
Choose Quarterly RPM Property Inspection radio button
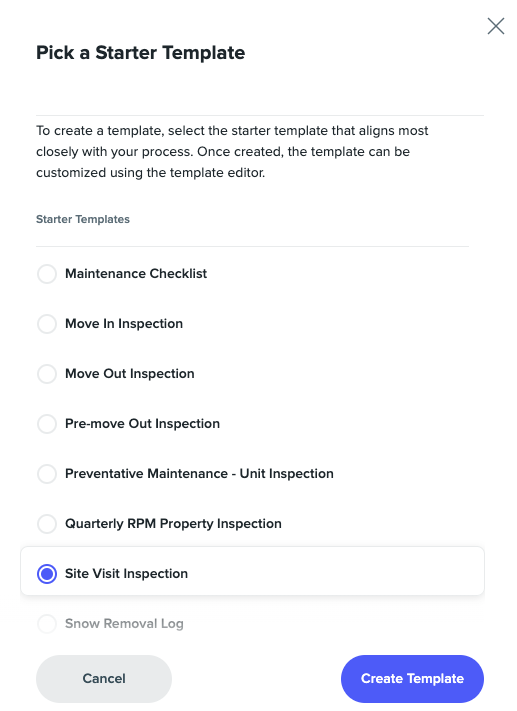[x=47, y=523]
